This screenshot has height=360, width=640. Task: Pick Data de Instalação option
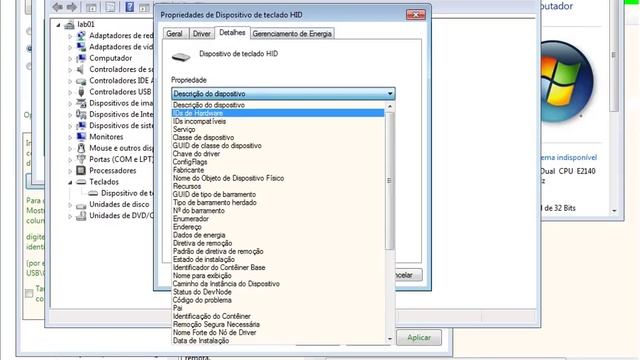(x=278, y=340)
